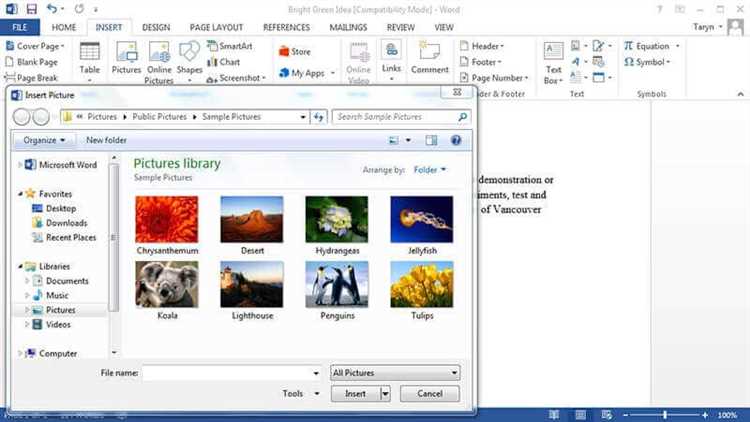
Task: Click the Chart icon in ribbon
Action: point(223,62)
